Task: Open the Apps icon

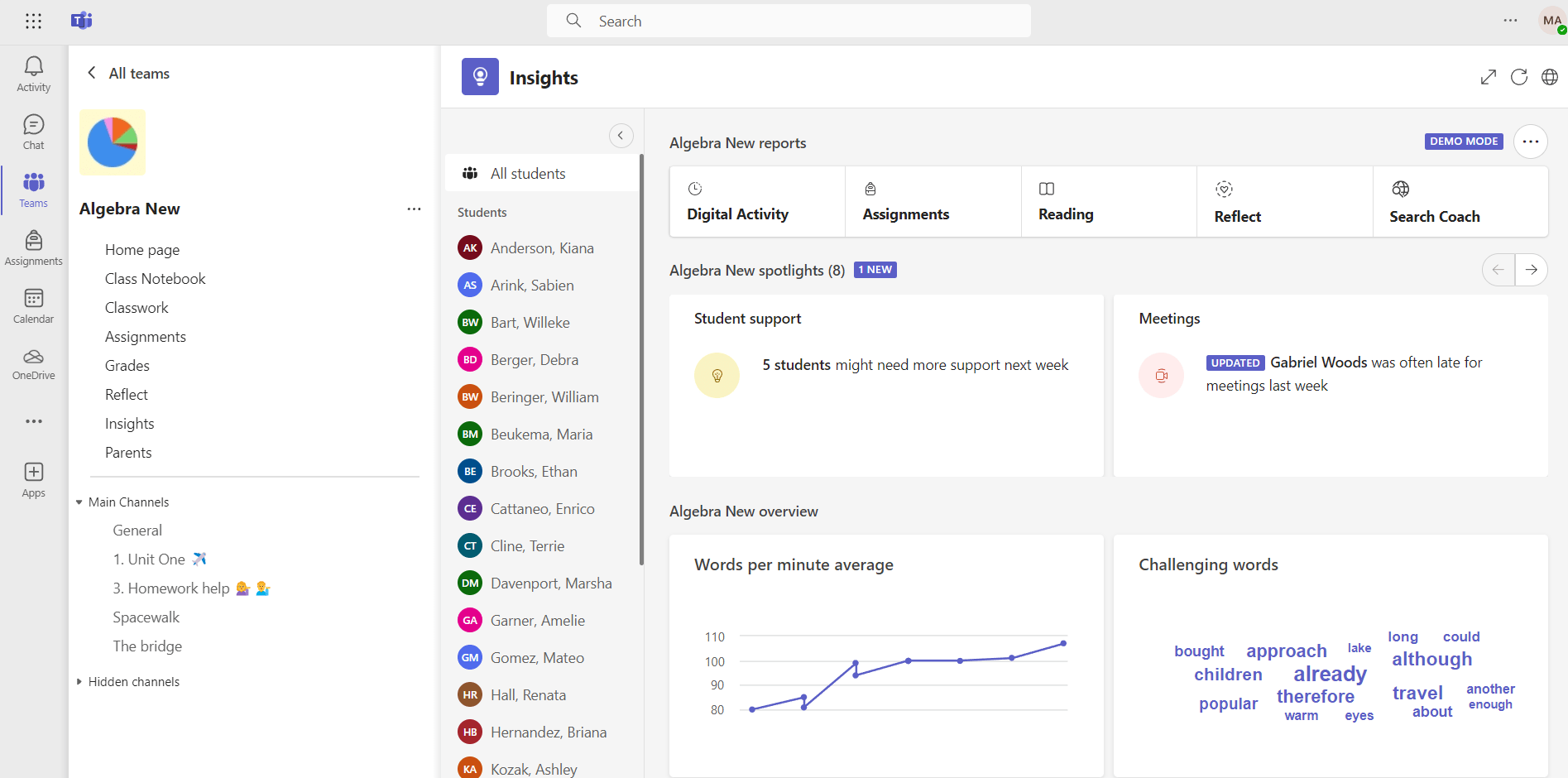Action: 33,478
